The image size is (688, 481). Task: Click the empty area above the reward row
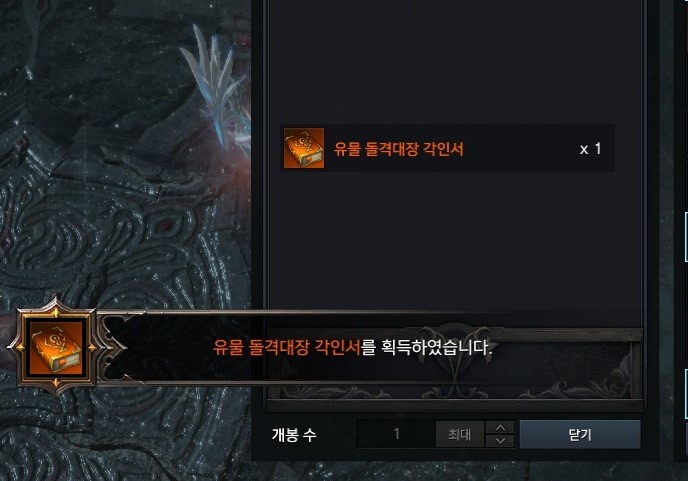[454, 61]
